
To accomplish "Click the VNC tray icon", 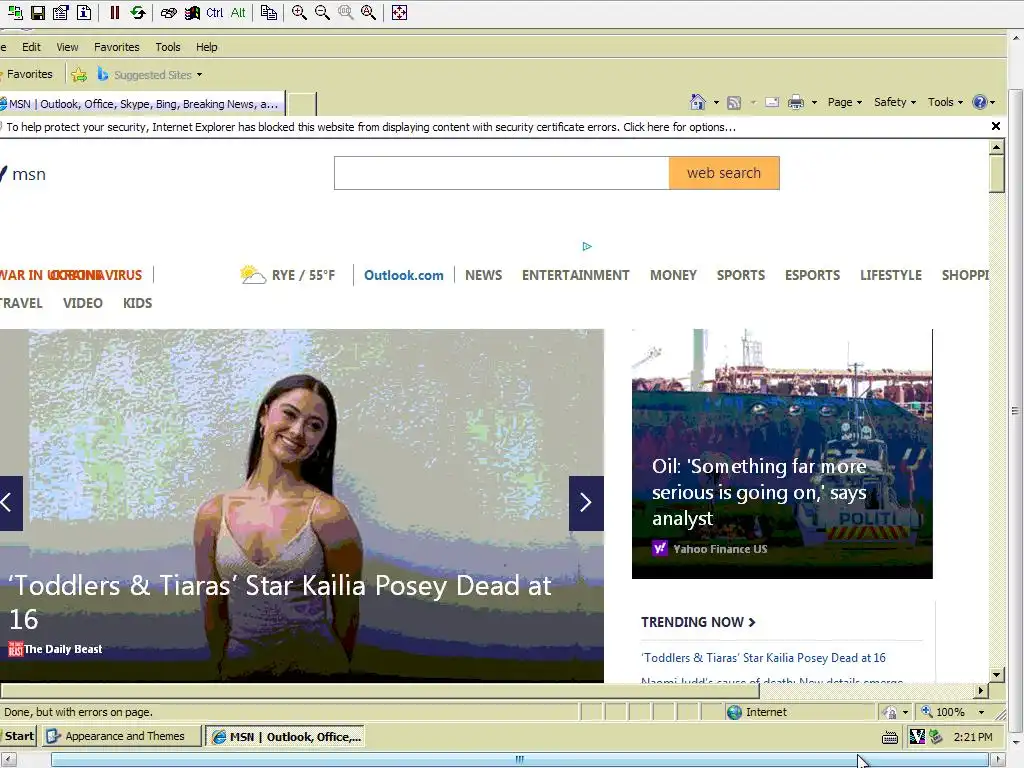I will point(917,737).
